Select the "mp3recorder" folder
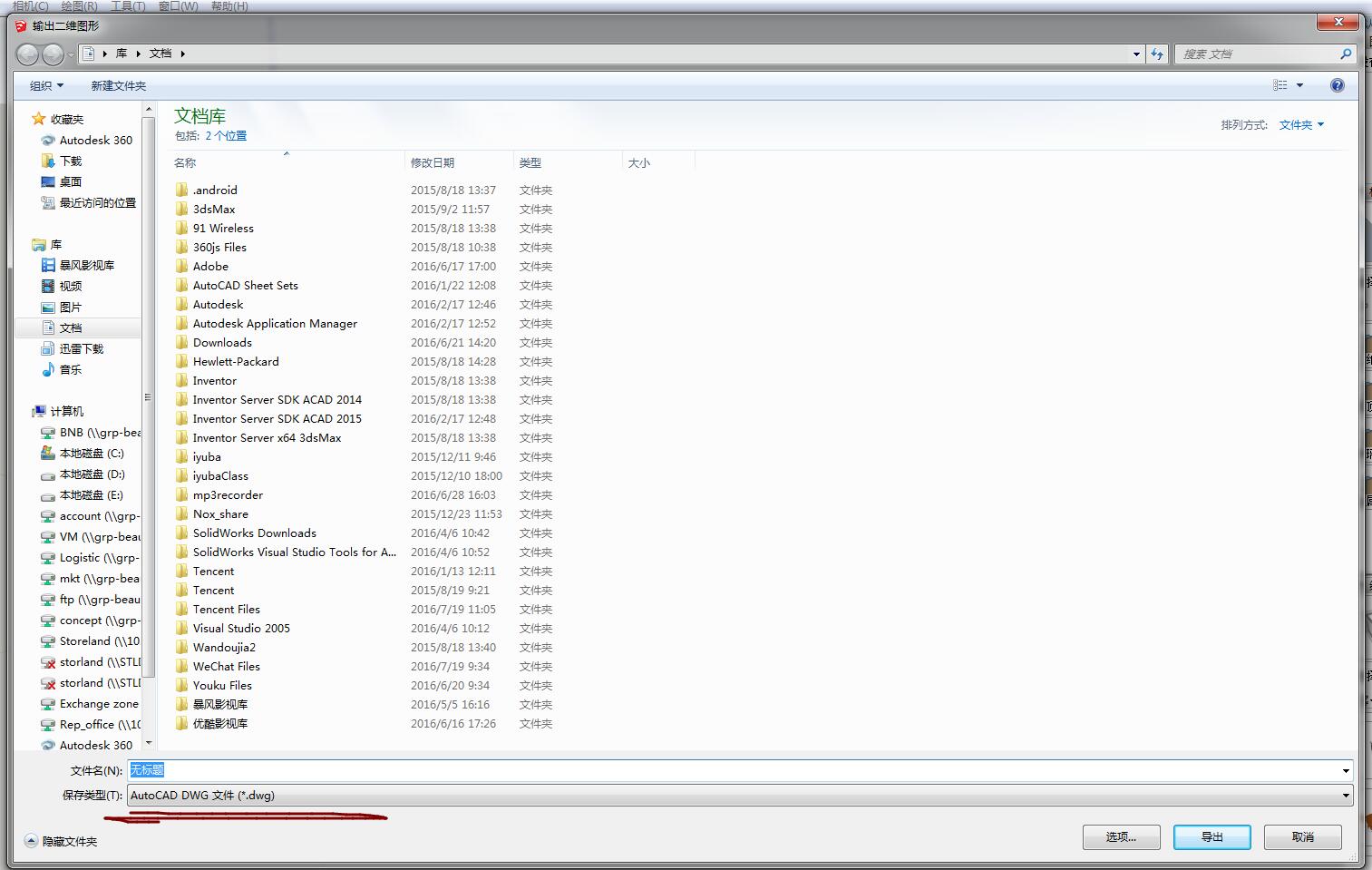This screenshot has height=870, width=1372. pyautogui.click(x=228, y=494)
